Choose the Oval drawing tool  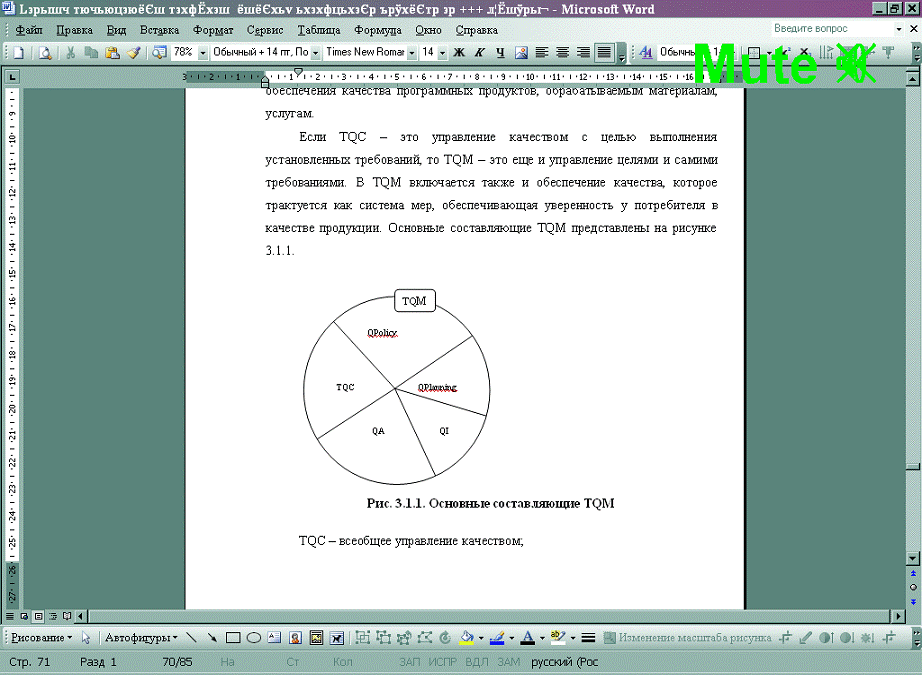tap(254, 637)
